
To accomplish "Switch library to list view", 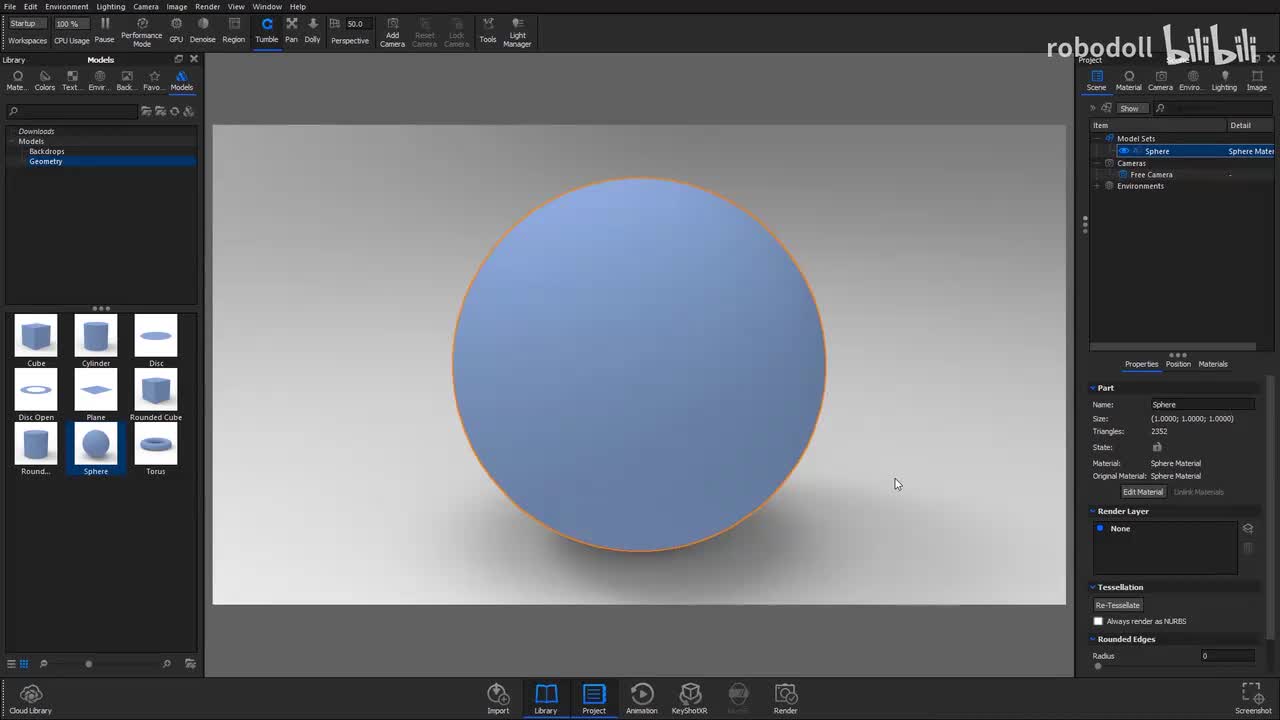I will click(11, 664).
